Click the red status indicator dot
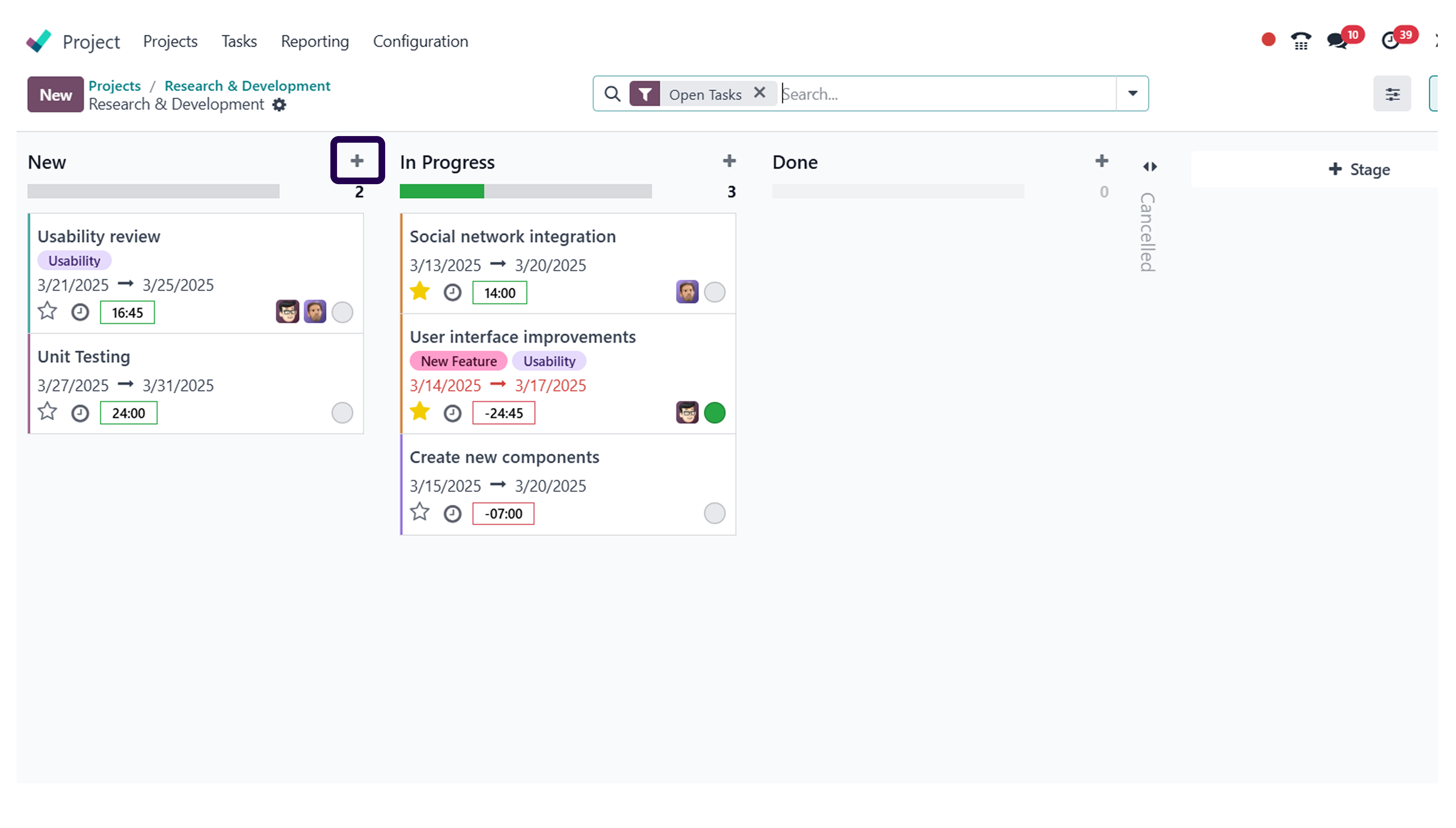Viewport: 1456px width, 828px height. pyautogui.click(x=1268, y=40)
